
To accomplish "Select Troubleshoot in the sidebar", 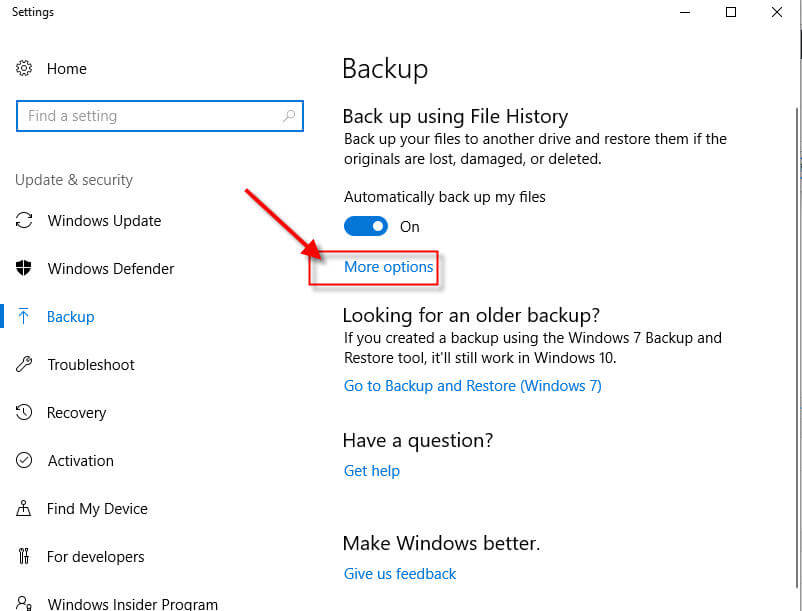I will pyautogui.click(x=91, y=365).
